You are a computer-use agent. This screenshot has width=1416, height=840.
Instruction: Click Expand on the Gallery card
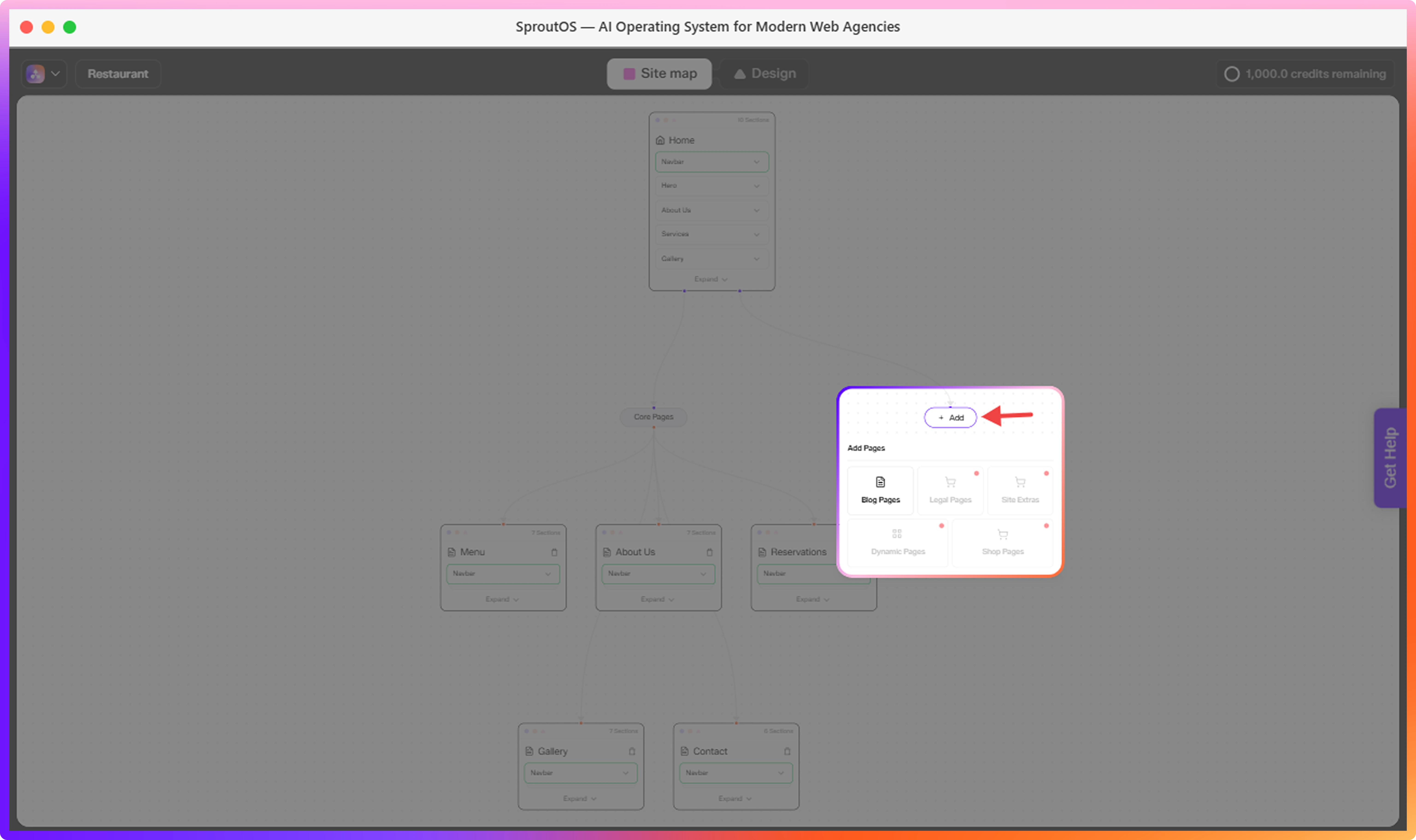579,799
